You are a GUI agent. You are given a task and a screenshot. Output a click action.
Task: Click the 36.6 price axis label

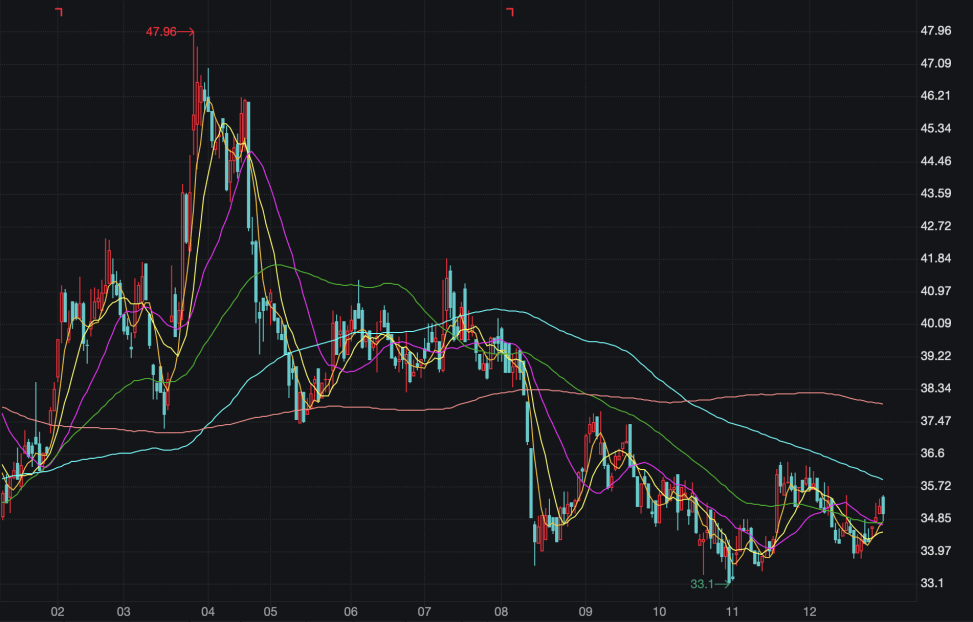click(932, 453)
